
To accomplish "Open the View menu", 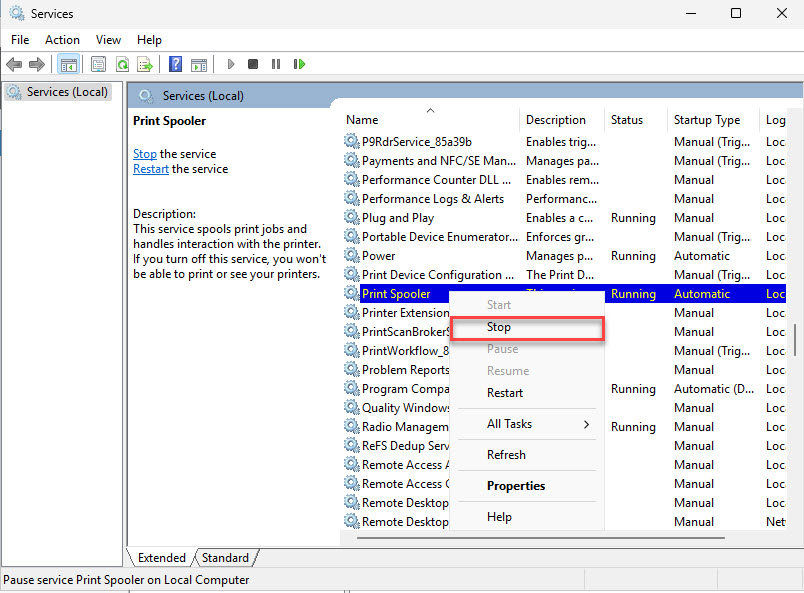I will pyautogui.click(x=108, y=40).
